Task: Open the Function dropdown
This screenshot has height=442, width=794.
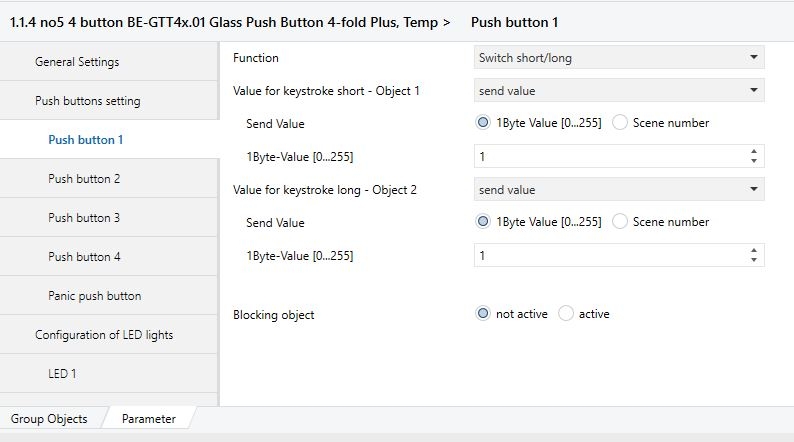Action: point(619,58)
